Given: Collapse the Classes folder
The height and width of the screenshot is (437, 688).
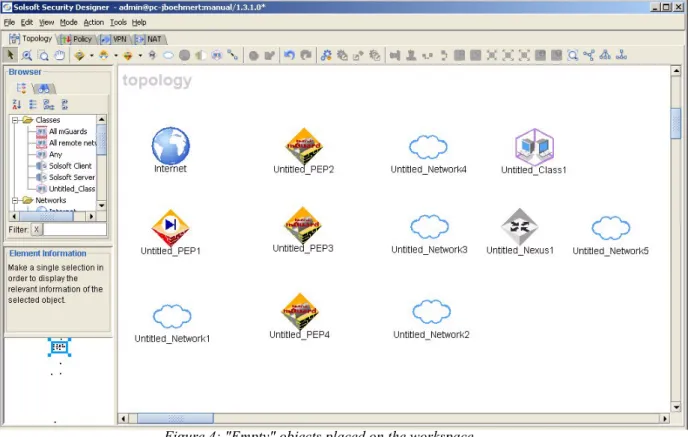Looking at the screenshot, I should pyautogui.click(x=15, y=120).
